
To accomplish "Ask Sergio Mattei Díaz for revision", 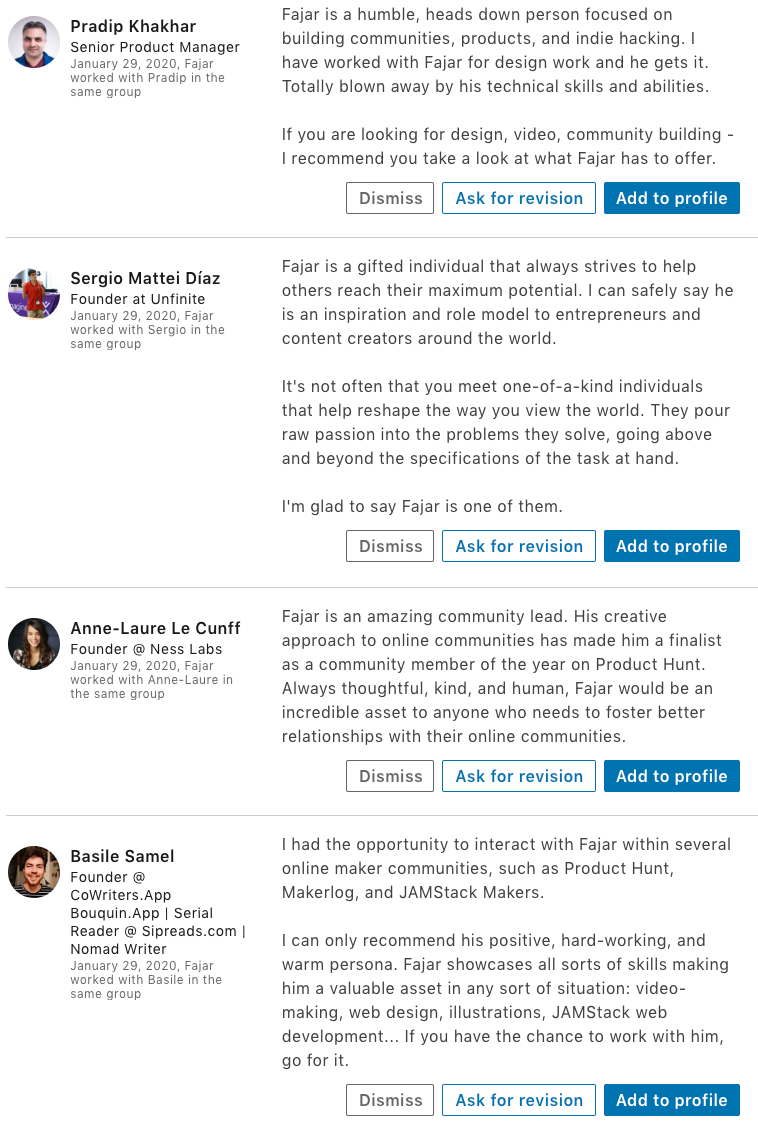I will tap(519, 546).
